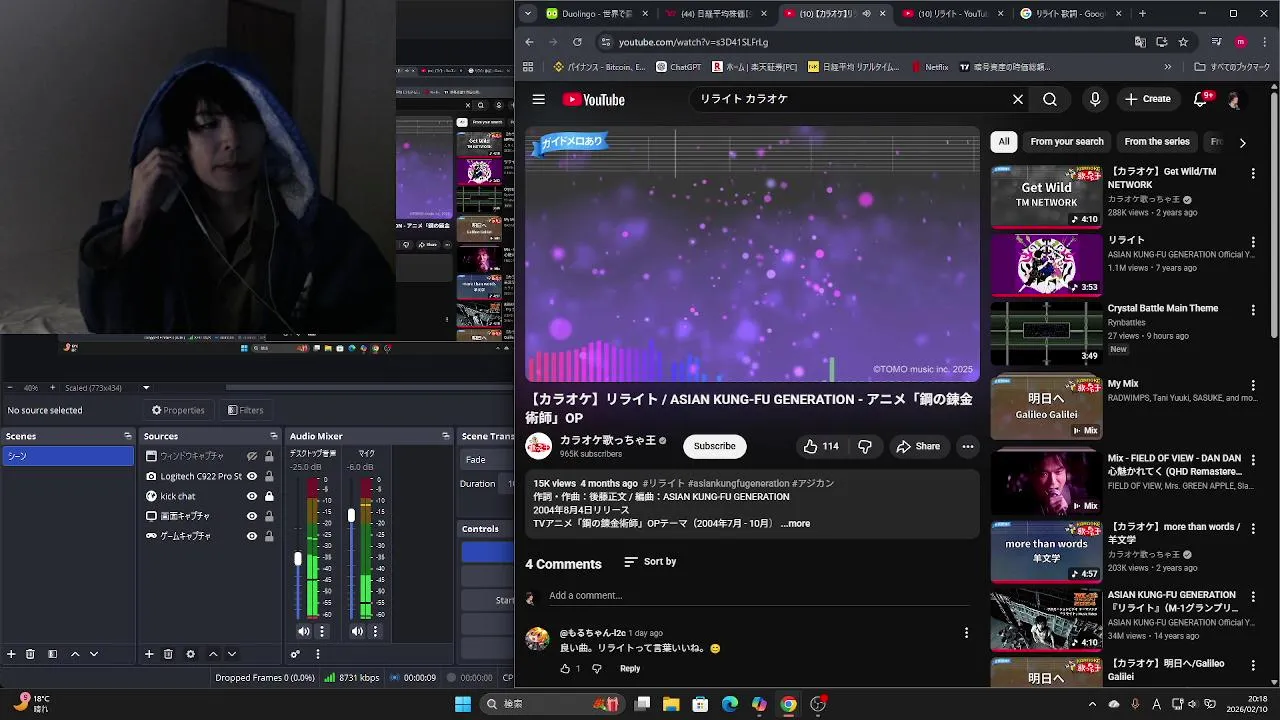The height and width of the screenshot is (720, 1280).
Task: Open Chrome media control icon
Action: [1216, 42]
